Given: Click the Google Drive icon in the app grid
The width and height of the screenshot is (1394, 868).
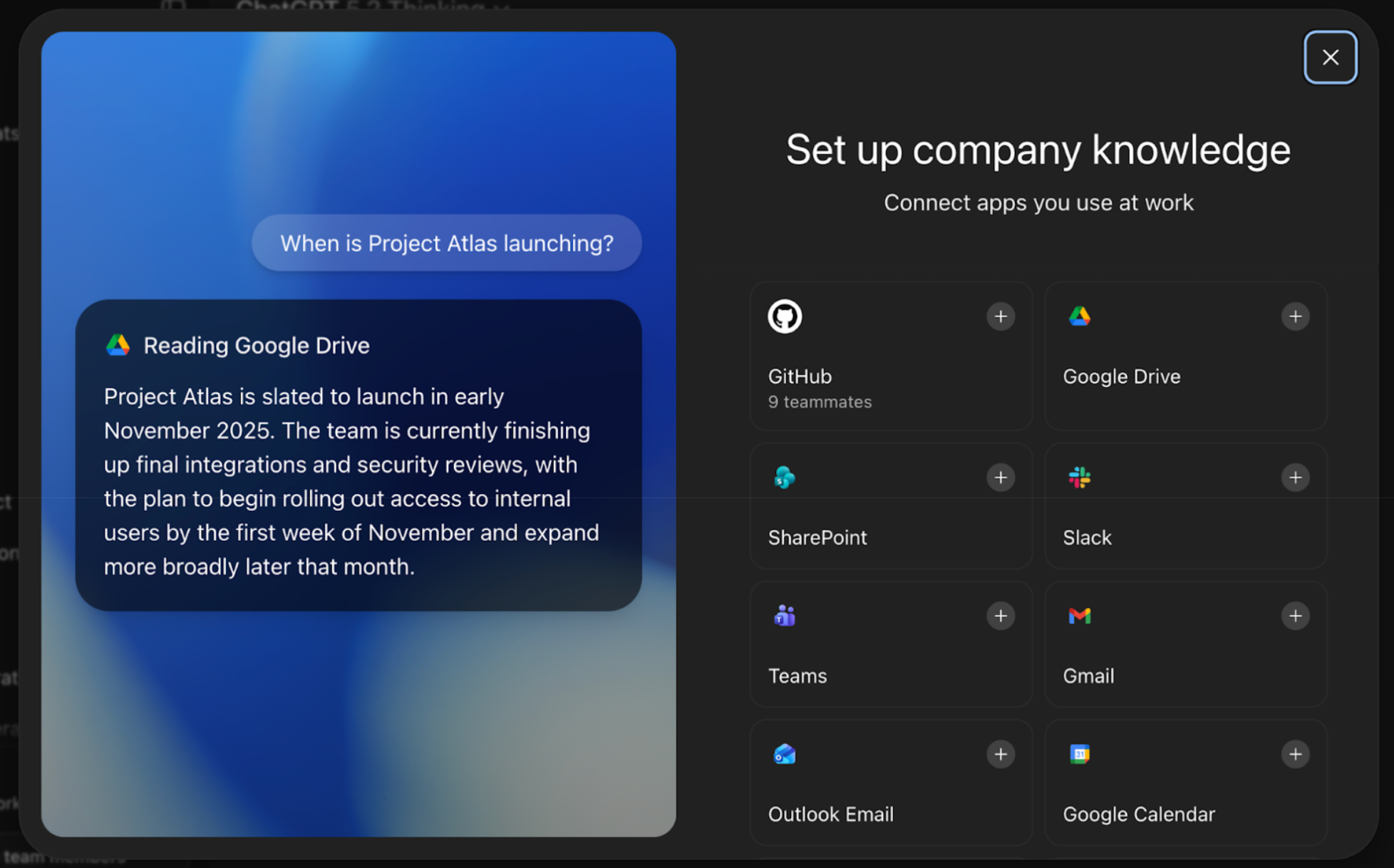Looking at the screenshot, I should click(1080, 316).
